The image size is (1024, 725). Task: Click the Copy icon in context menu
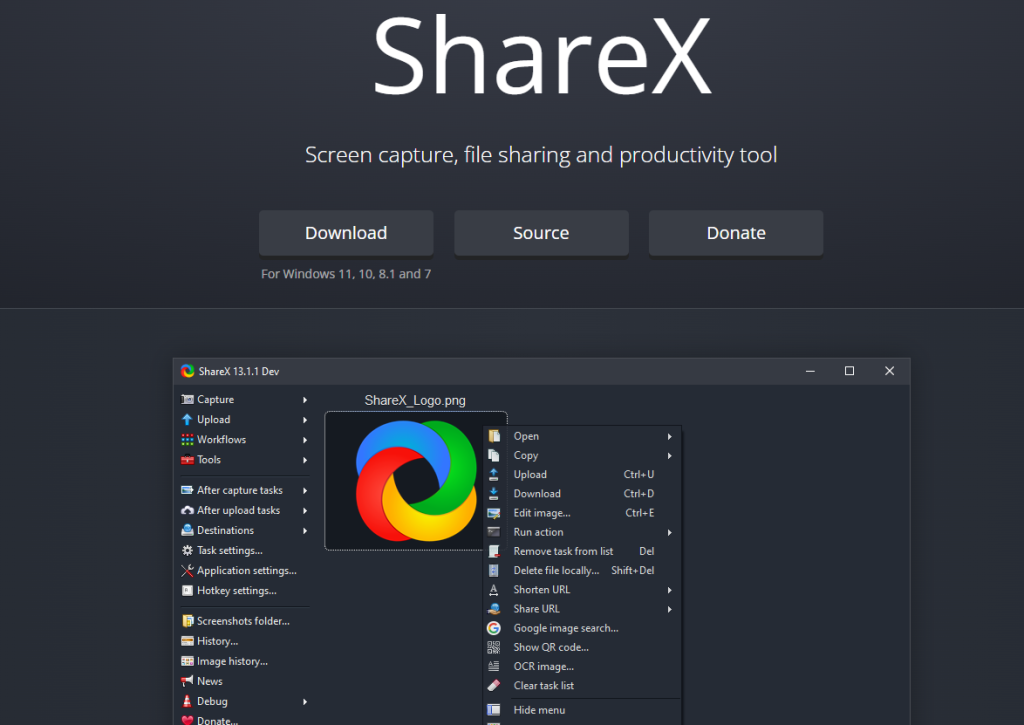(494, 455)
